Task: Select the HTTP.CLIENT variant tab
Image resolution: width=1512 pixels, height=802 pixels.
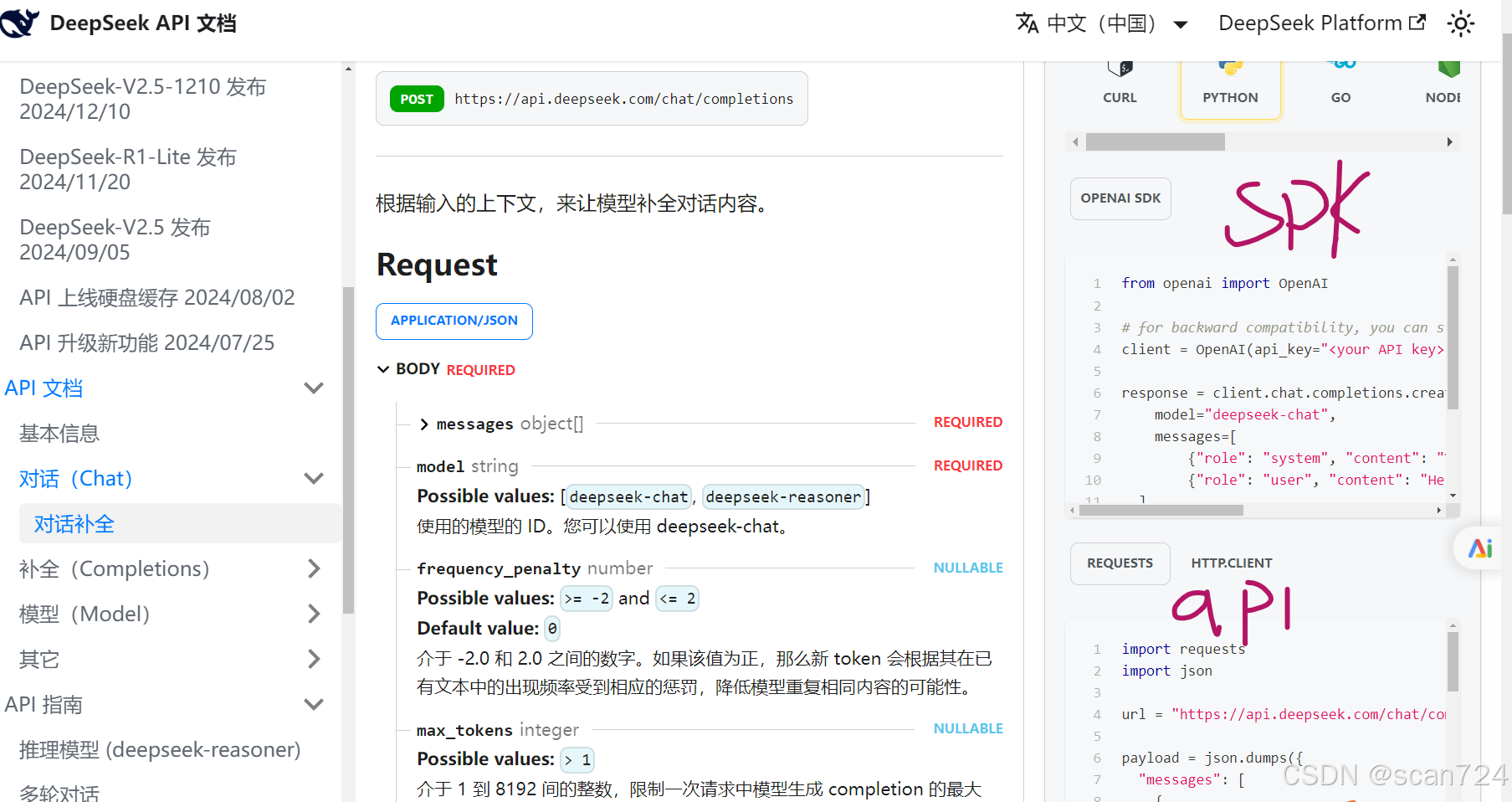Action: coord(1231,563)
